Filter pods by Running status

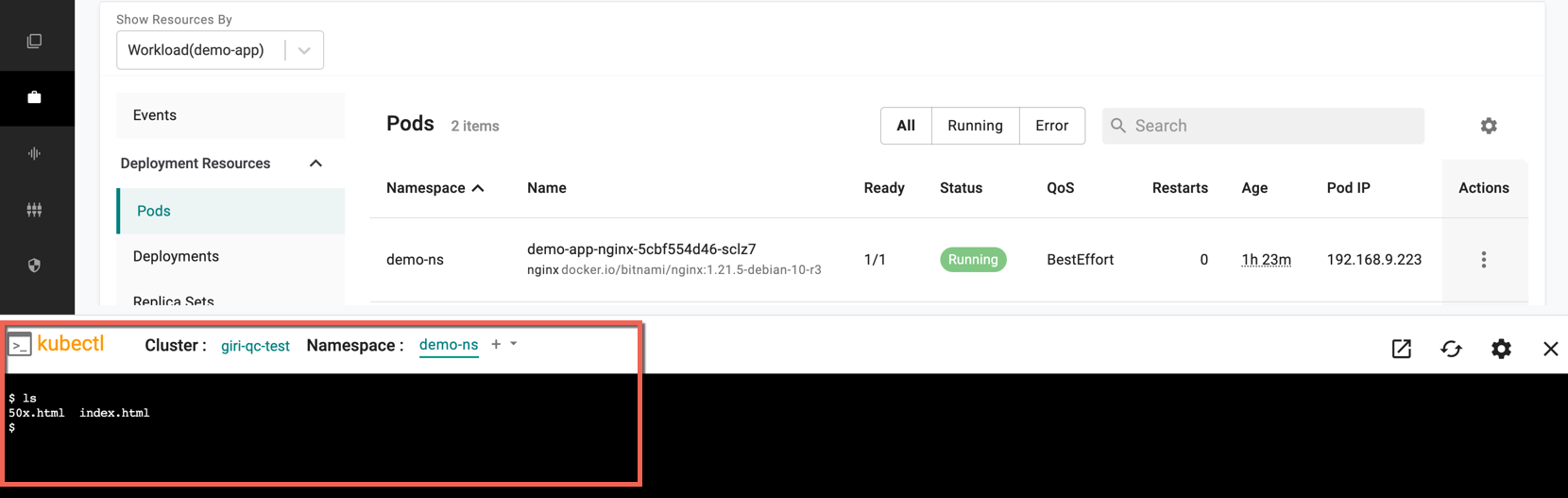tap(976, 126)
